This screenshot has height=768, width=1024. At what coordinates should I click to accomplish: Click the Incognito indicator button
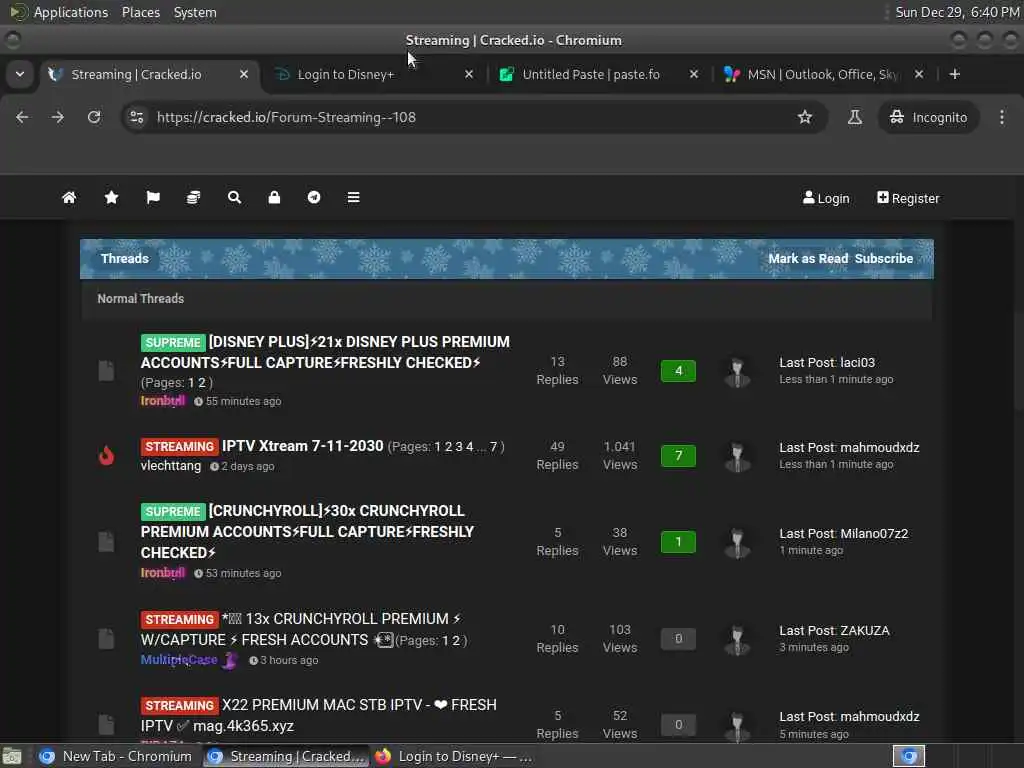point(928,117)
